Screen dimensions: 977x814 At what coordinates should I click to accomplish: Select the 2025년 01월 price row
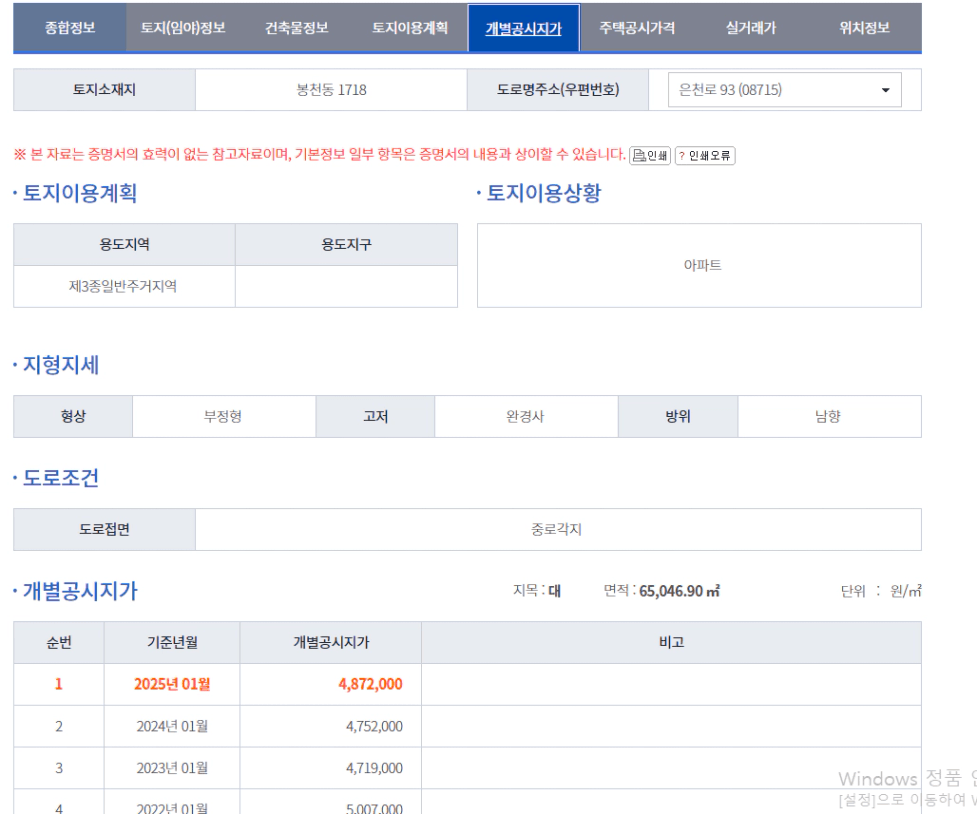coord(172,685)
